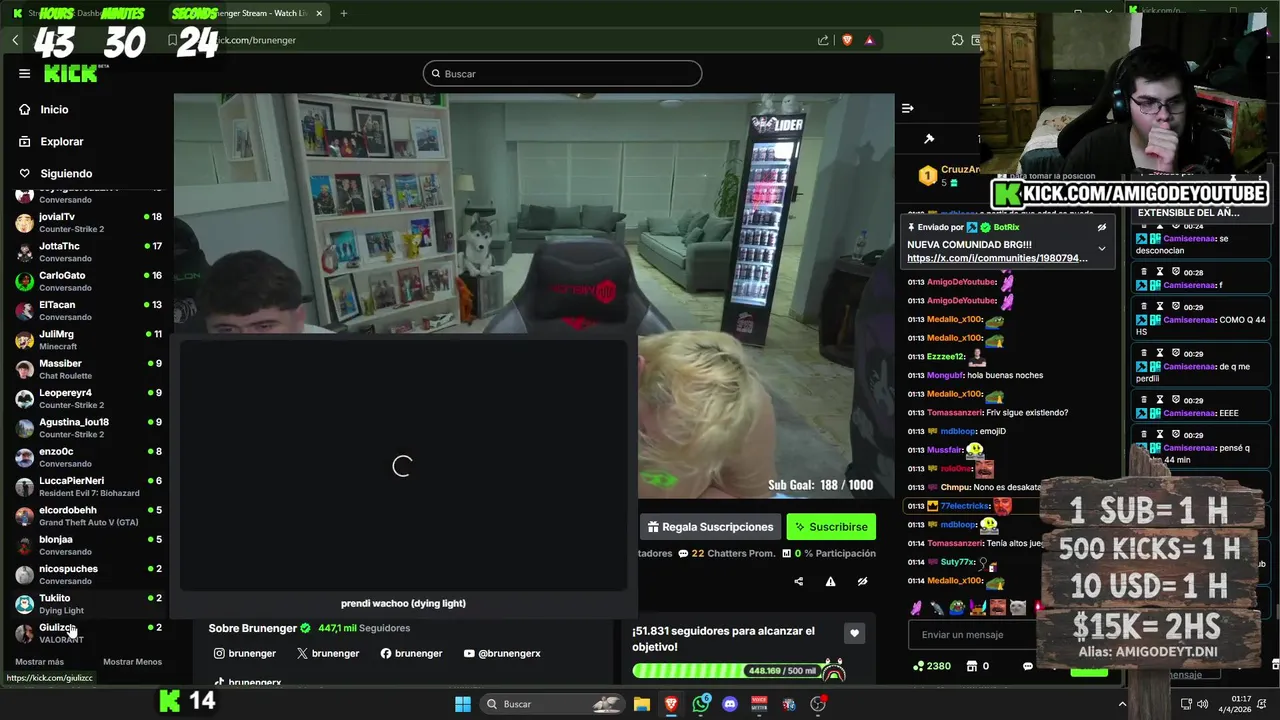Click the green Suscribirse button
Image resolution: width=1280 pixels, height=720 pixels.
pyautogui.click(x=831, y=527)
